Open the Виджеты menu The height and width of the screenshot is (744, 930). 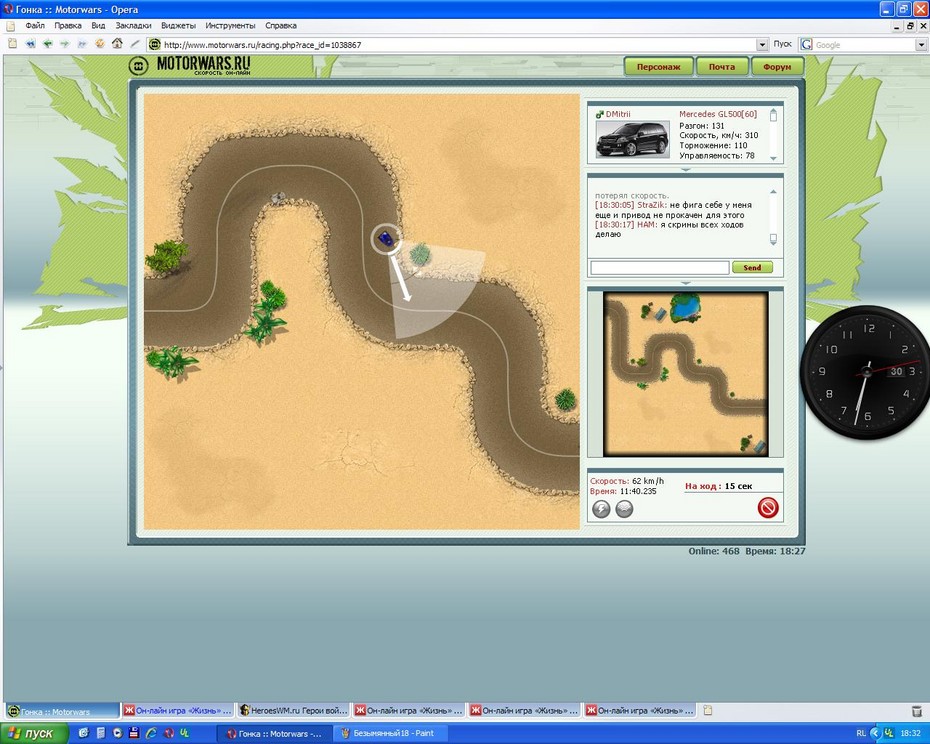coord(178,26)
